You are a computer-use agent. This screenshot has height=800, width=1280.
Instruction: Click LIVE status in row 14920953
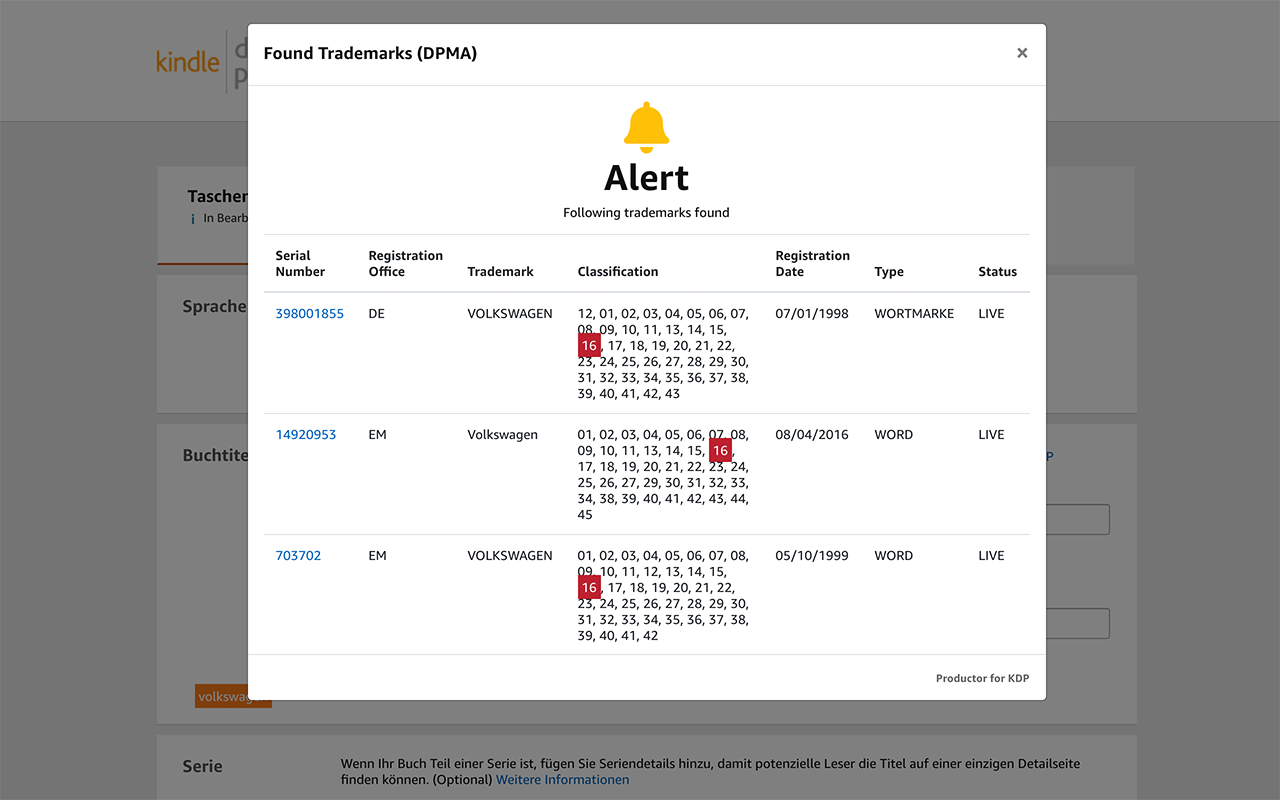(991, 435)
